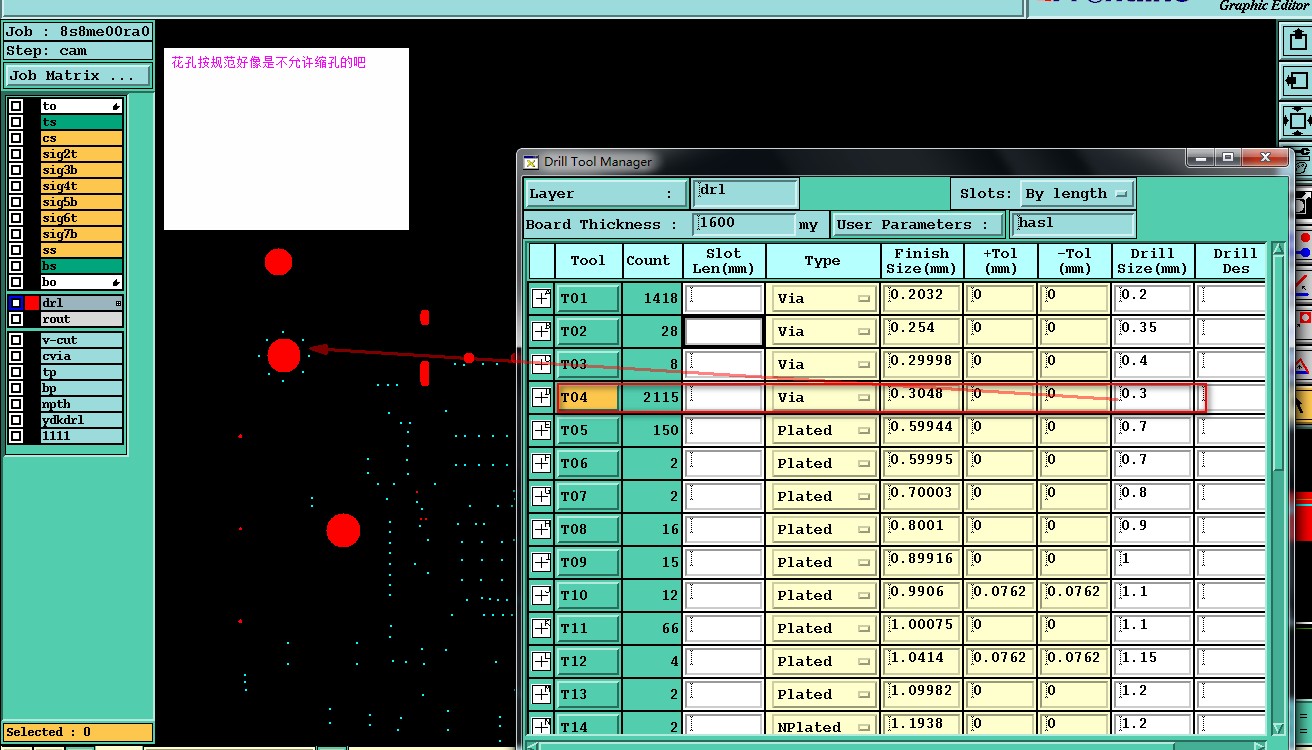This screenshot has height=750, width=1312.
Task: Click the locate icon for tool T01
Action: [x=541, y=298]
